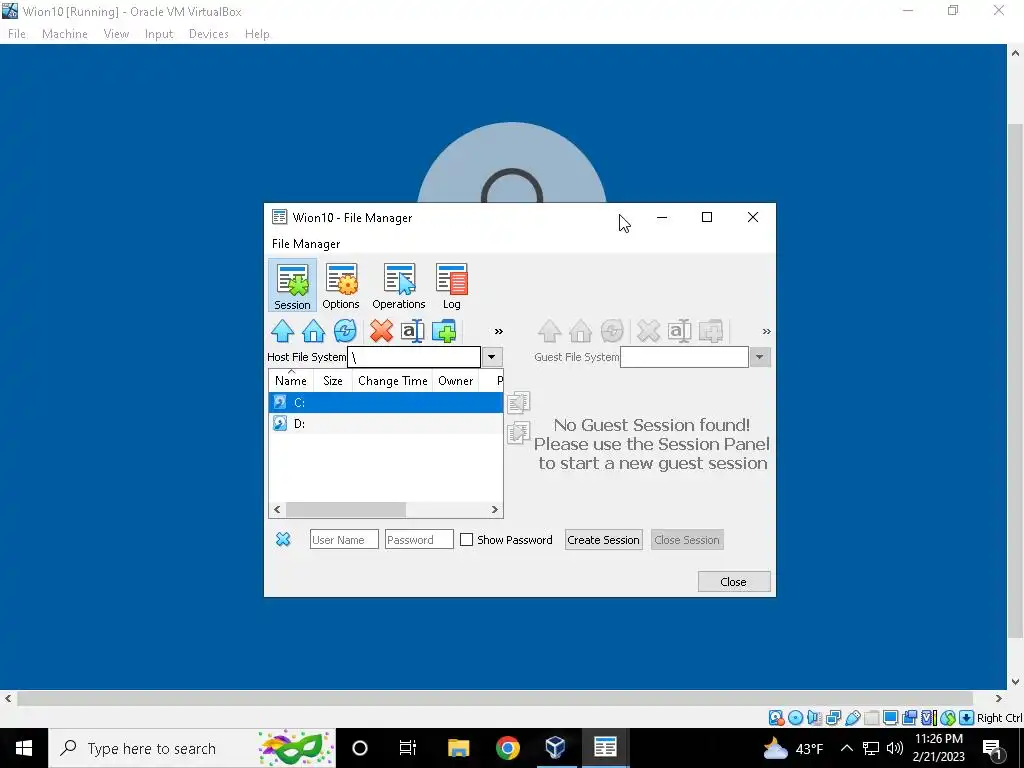Open Google Chrome from taskbar
Screen dimensions: 1024x768
coord(507,748)
